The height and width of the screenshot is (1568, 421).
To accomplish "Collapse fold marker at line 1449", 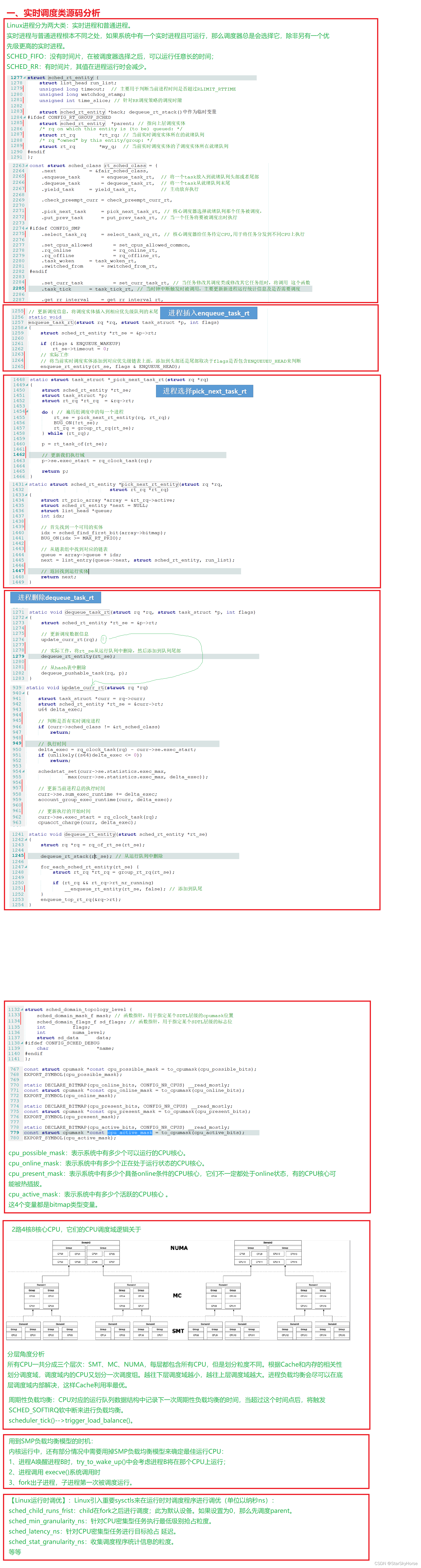I will click(x=27, y=385).
